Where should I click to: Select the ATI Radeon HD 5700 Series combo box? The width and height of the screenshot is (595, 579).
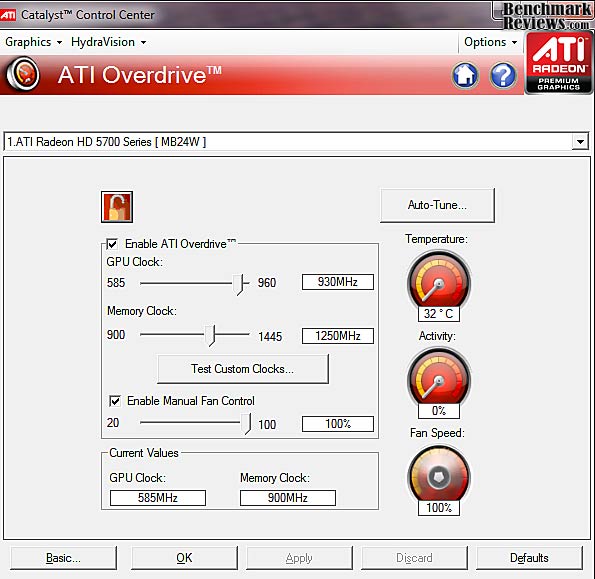point(296,142)
